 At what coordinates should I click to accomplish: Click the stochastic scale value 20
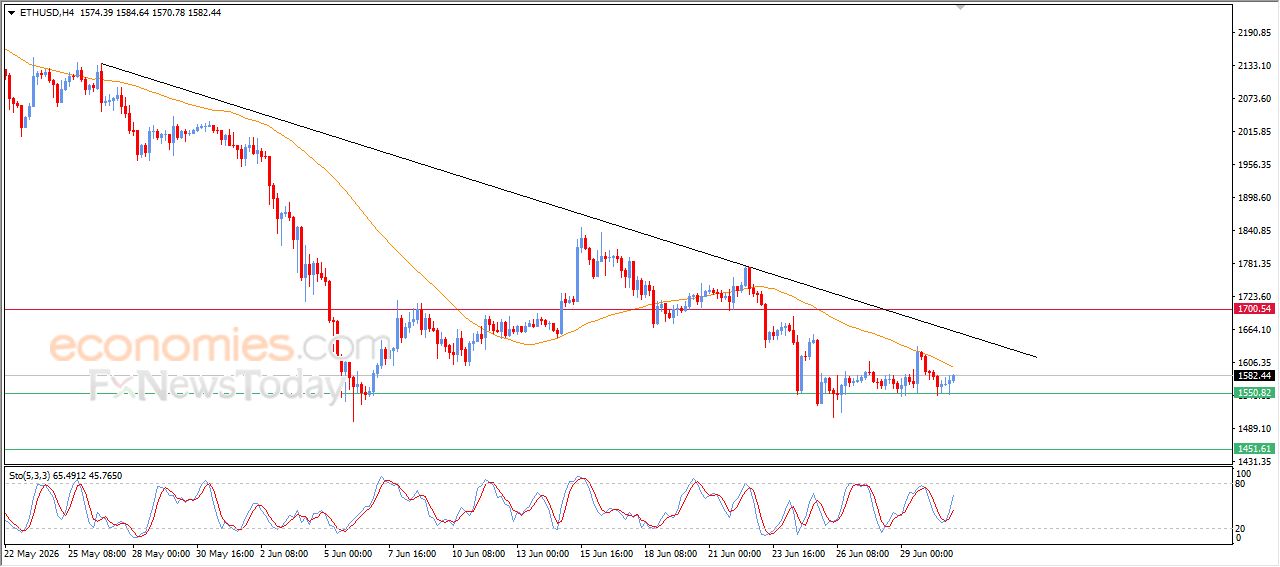tap(1242, 527)
